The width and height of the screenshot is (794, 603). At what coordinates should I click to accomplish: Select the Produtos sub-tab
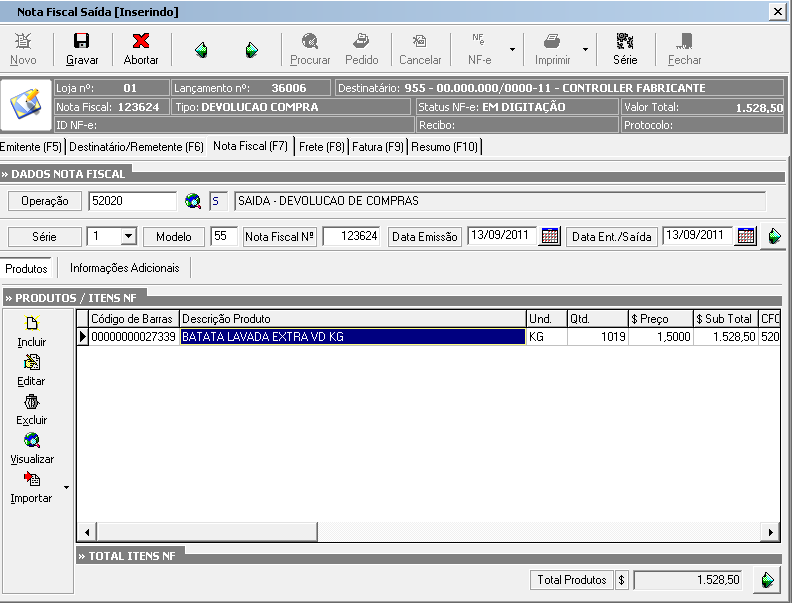pos(26,268)
